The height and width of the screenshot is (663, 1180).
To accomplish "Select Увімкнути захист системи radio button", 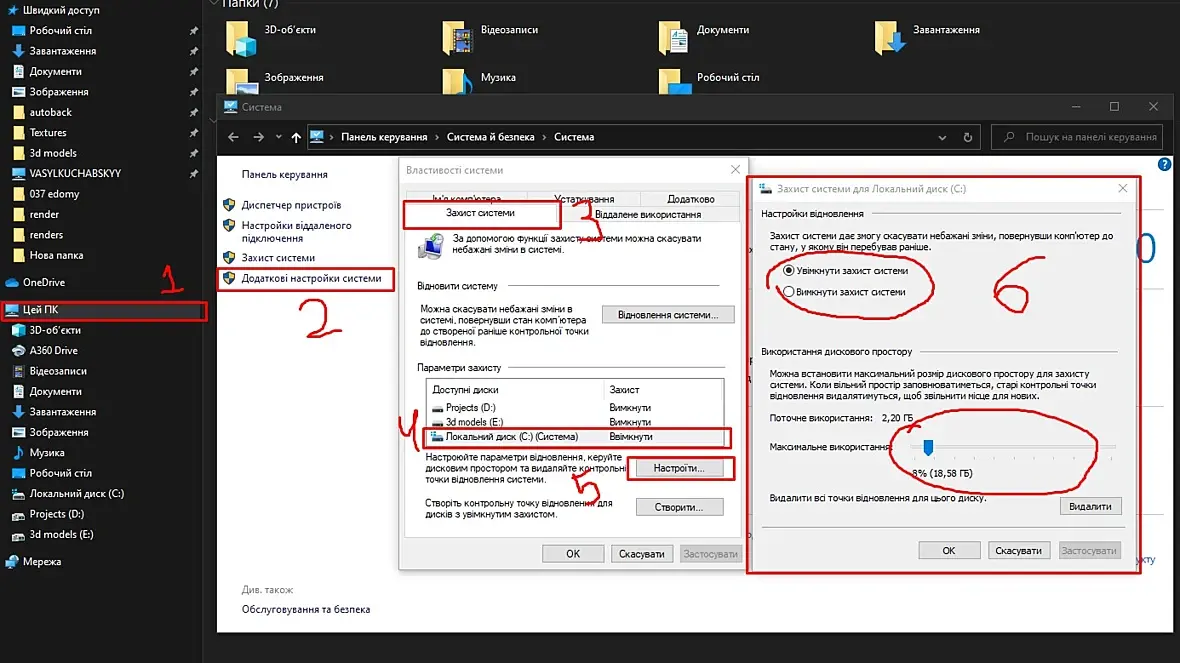I will coord(789,270).
